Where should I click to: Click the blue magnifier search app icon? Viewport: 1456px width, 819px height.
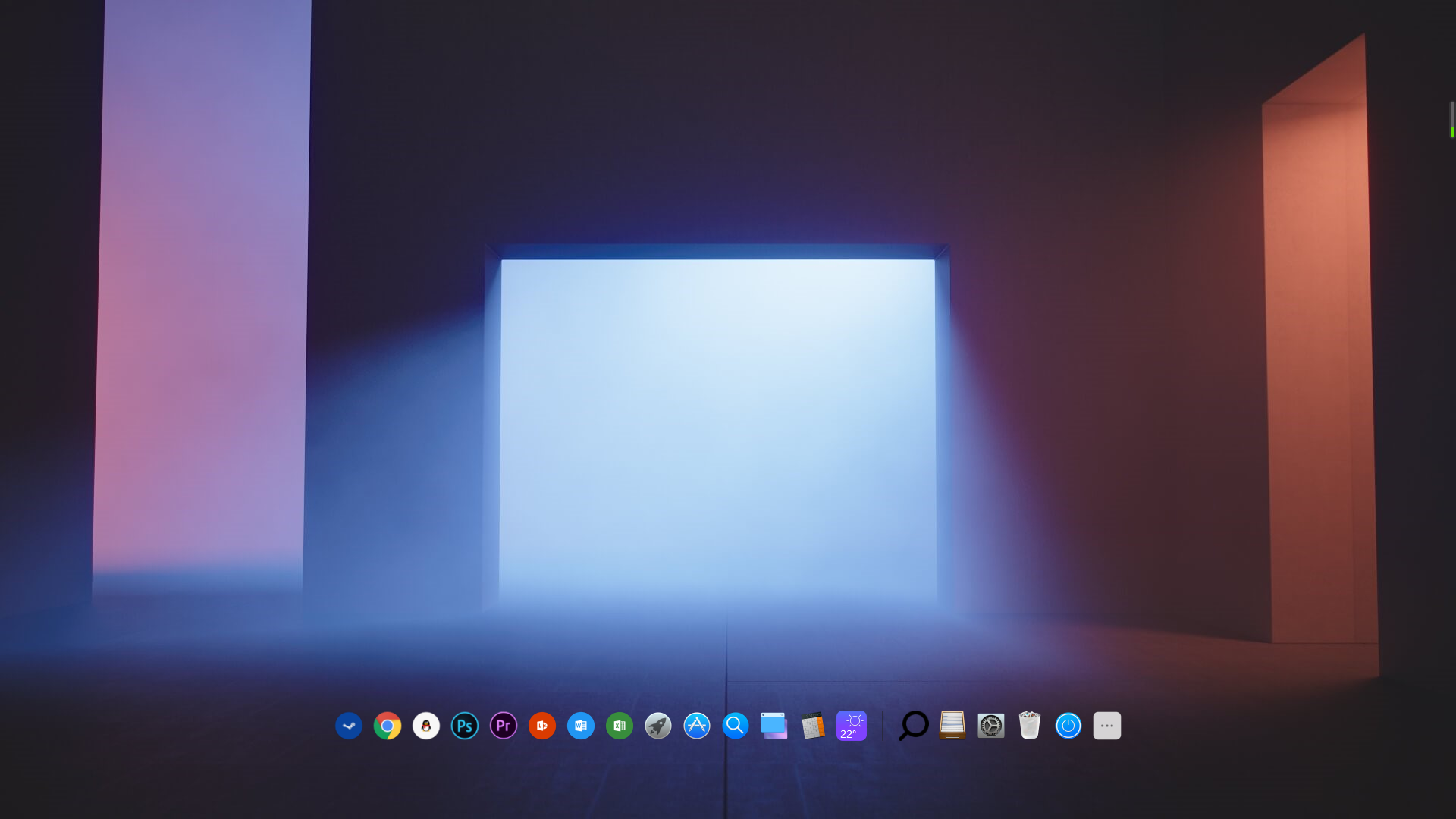click(736, 726)
